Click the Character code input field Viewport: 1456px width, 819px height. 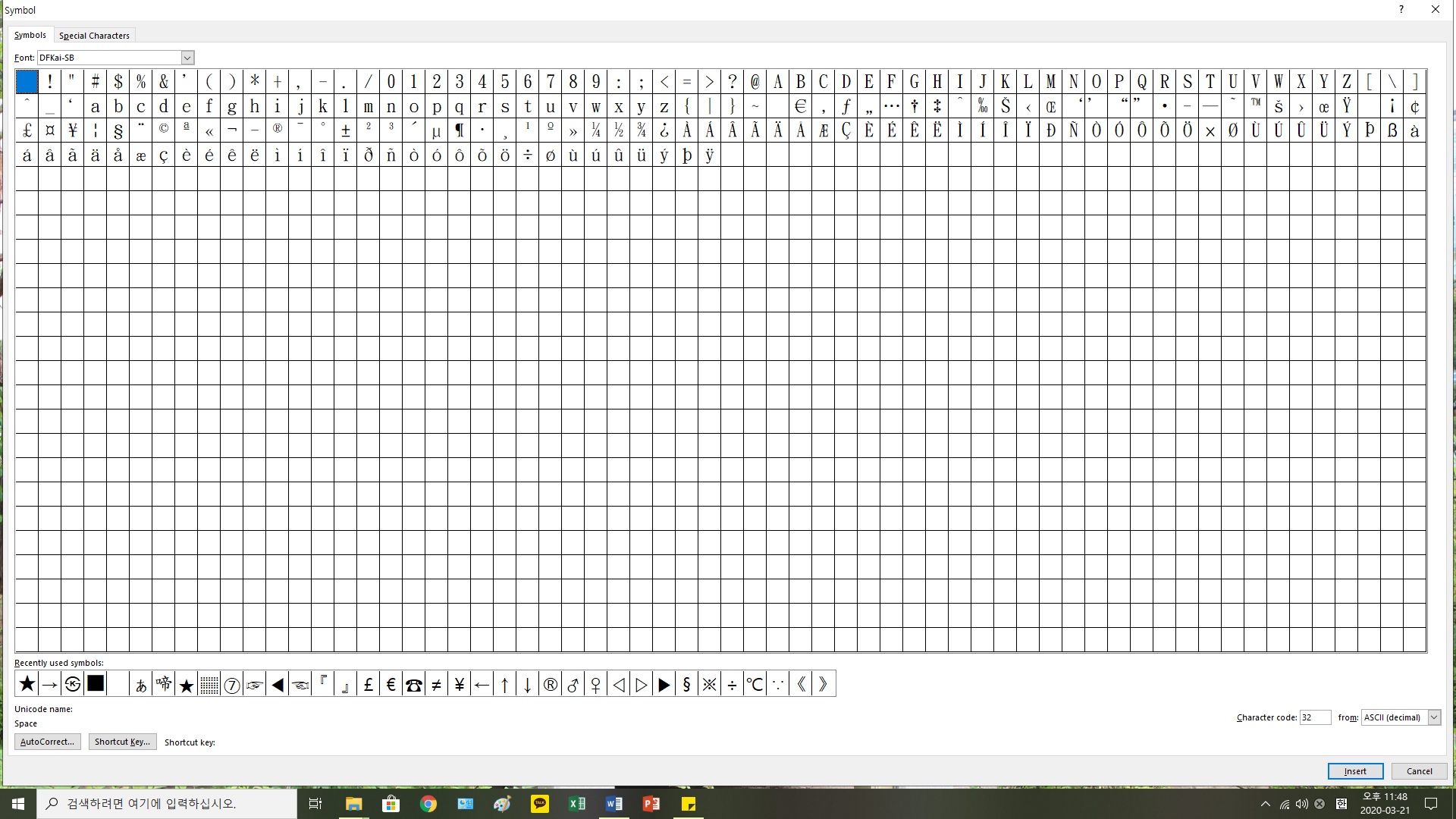(1313, 717)
